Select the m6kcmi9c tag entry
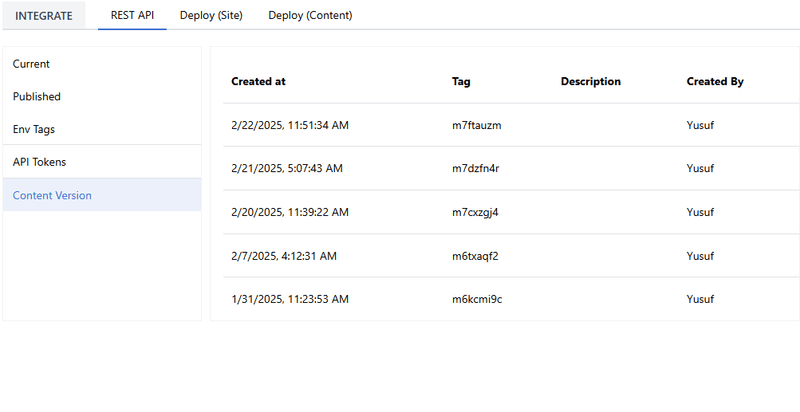This screenshot has height=412, width=800. [476, 299]
